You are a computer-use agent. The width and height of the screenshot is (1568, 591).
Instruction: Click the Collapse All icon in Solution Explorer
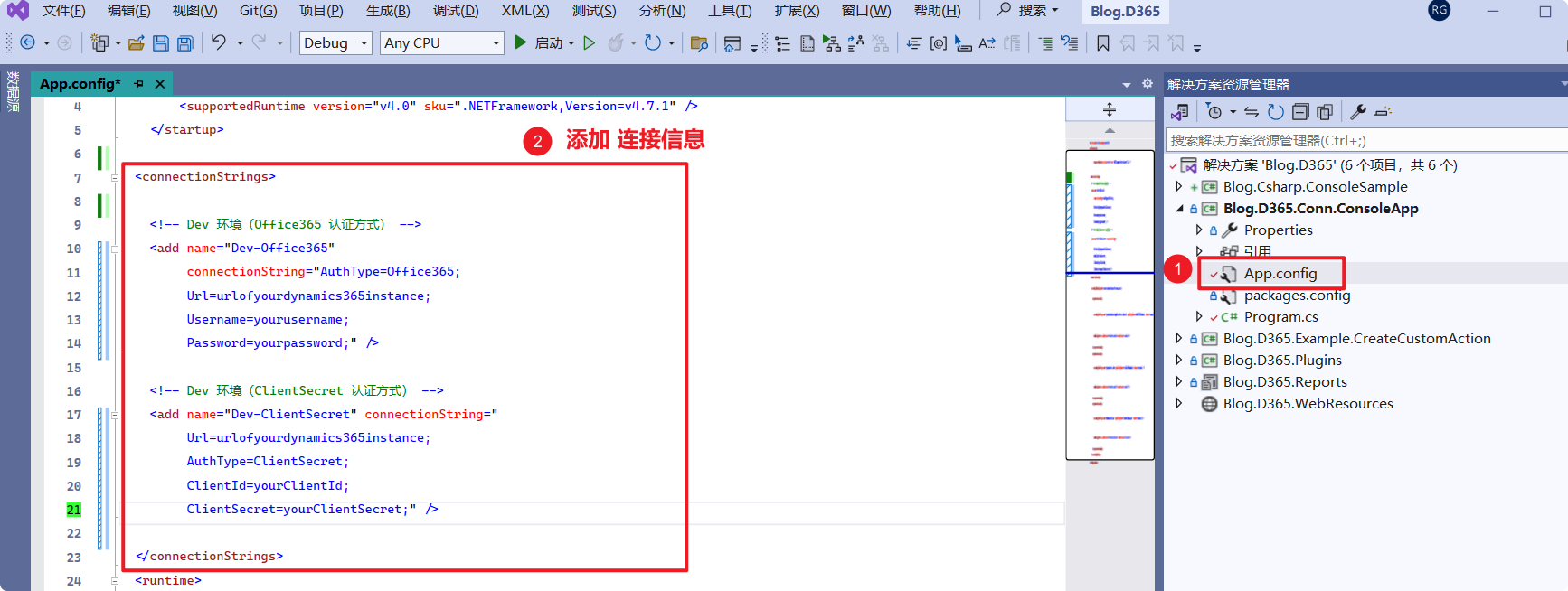click(x=1300, y=112)
